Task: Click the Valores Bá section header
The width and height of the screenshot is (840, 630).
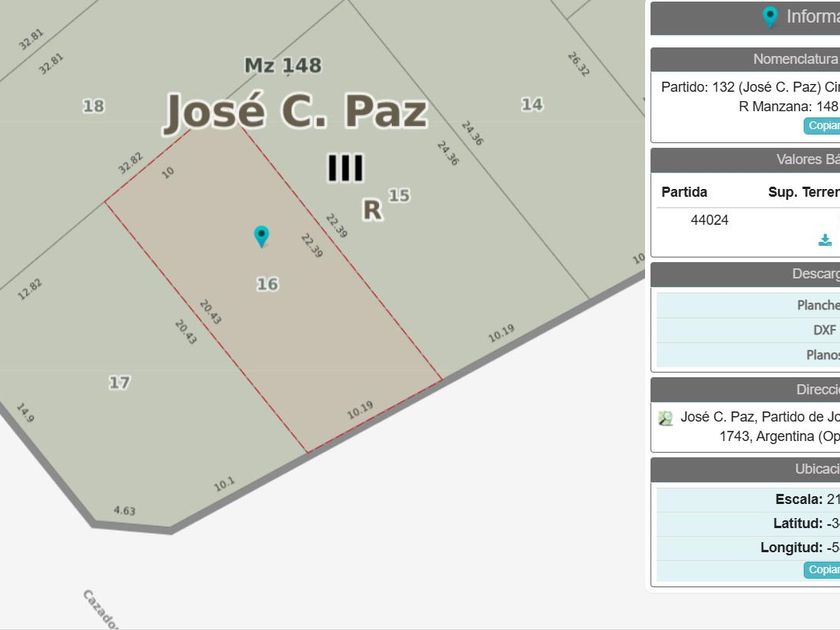Action: (745, 160)
